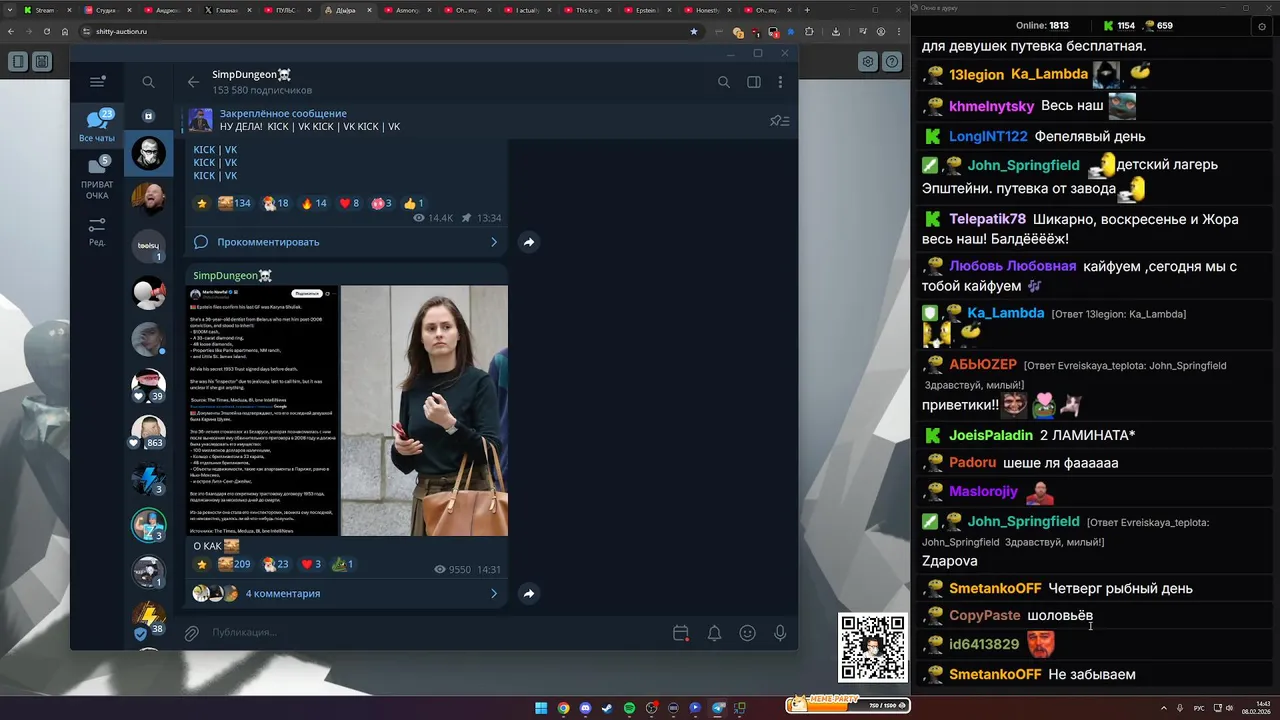Viewport: 1280px width, 720px height.
Task: Click the gold star reaction with 134
Action: pos(202,203)
